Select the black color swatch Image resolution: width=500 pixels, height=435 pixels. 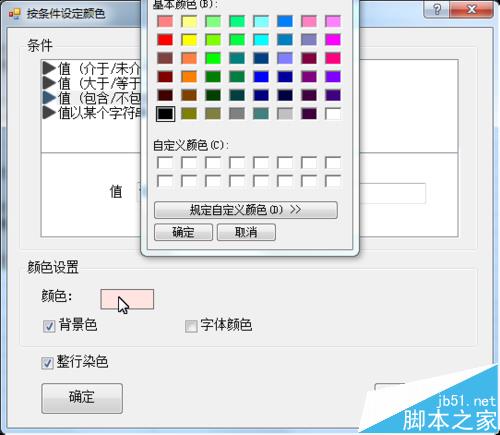click(x=165, y=114)
